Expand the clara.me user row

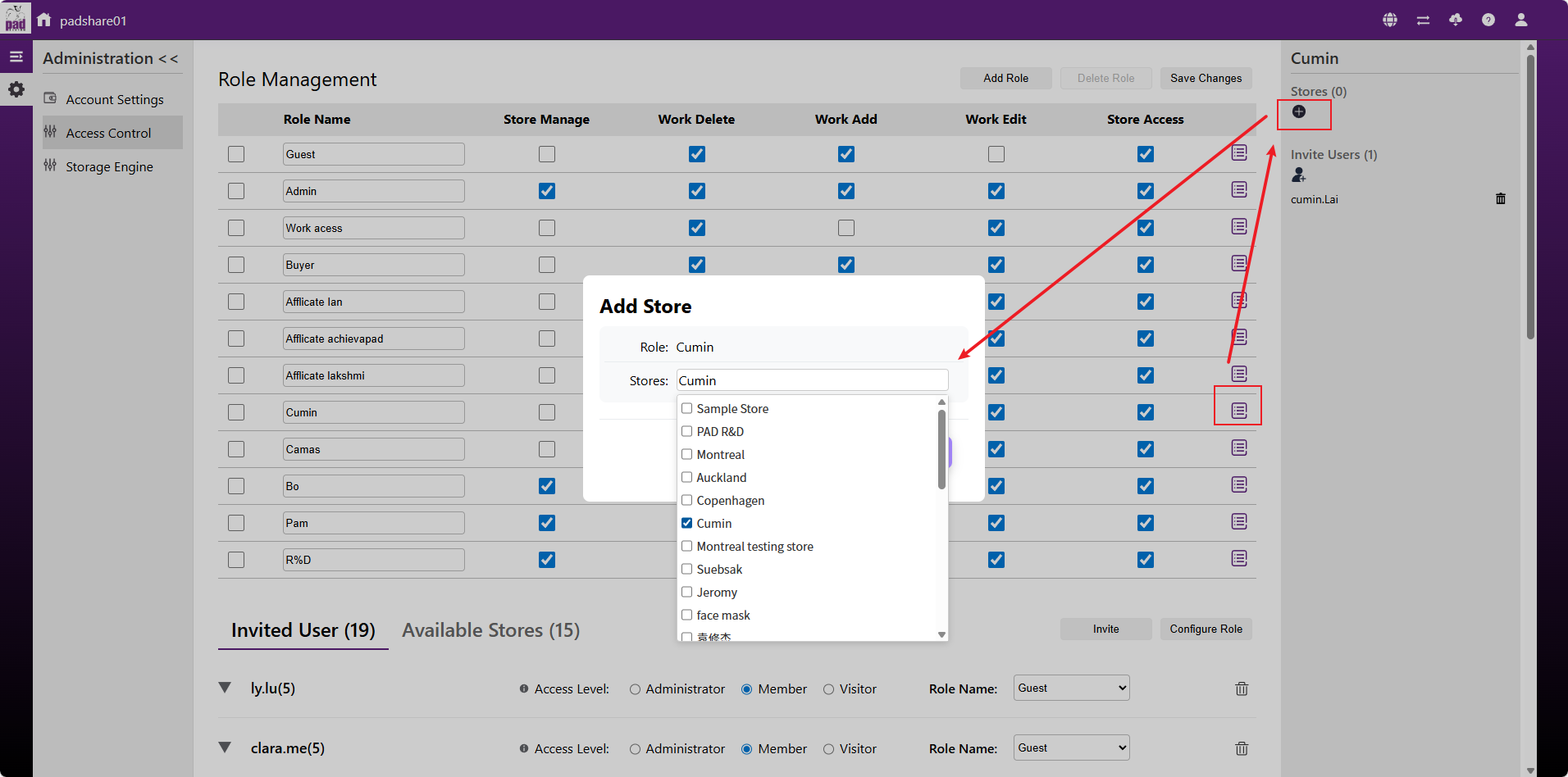225,747
